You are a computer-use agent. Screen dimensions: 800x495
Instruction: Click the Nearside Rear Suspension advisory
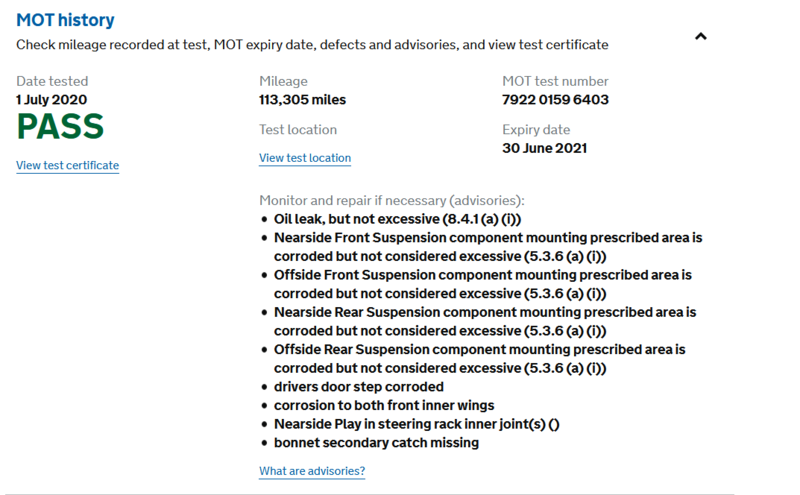click(484, 321)
